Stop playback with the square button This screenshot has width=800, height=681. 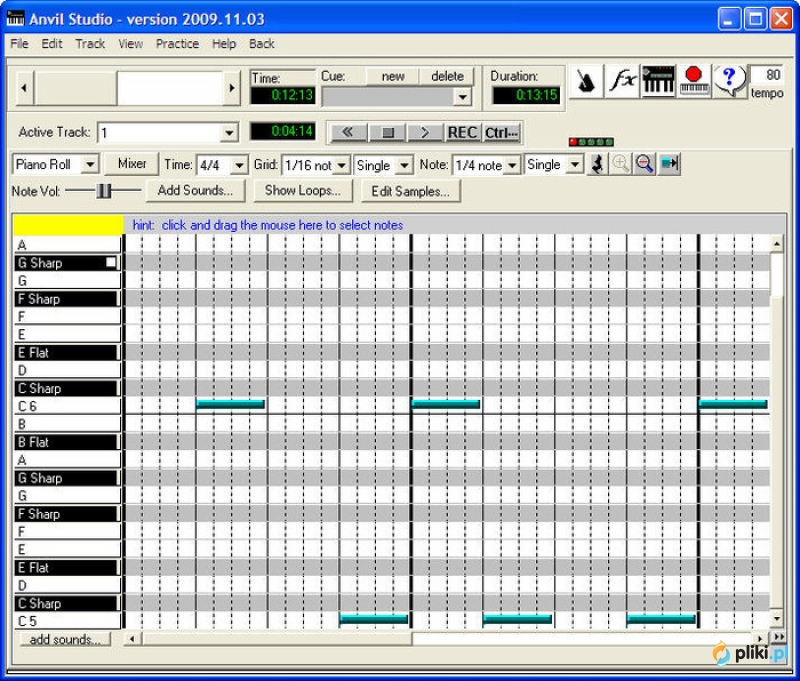(387, 133)
